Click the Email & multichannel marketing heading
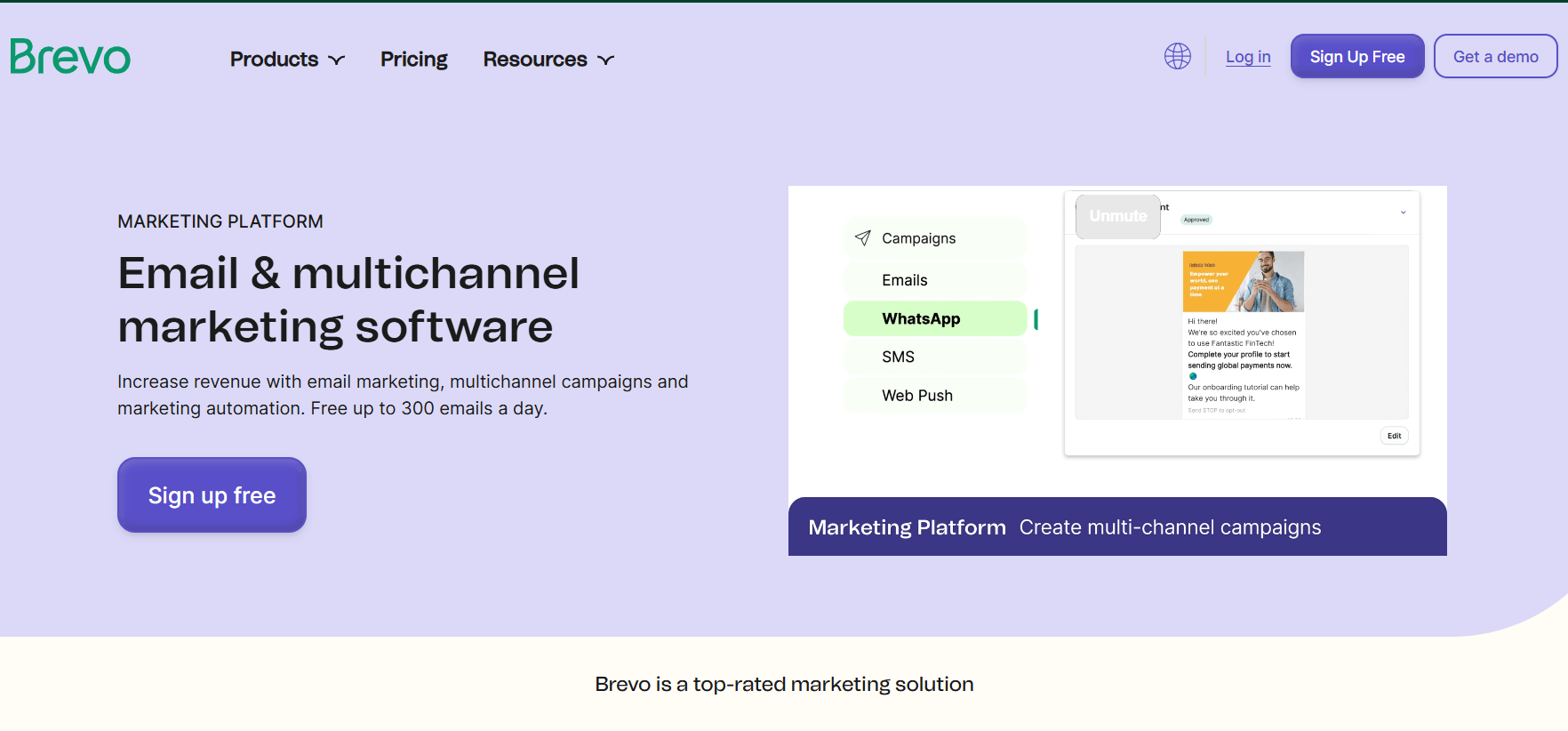The height and width of the screenshot is (731, 1568). pyautogui.click(x=348, y=299)
